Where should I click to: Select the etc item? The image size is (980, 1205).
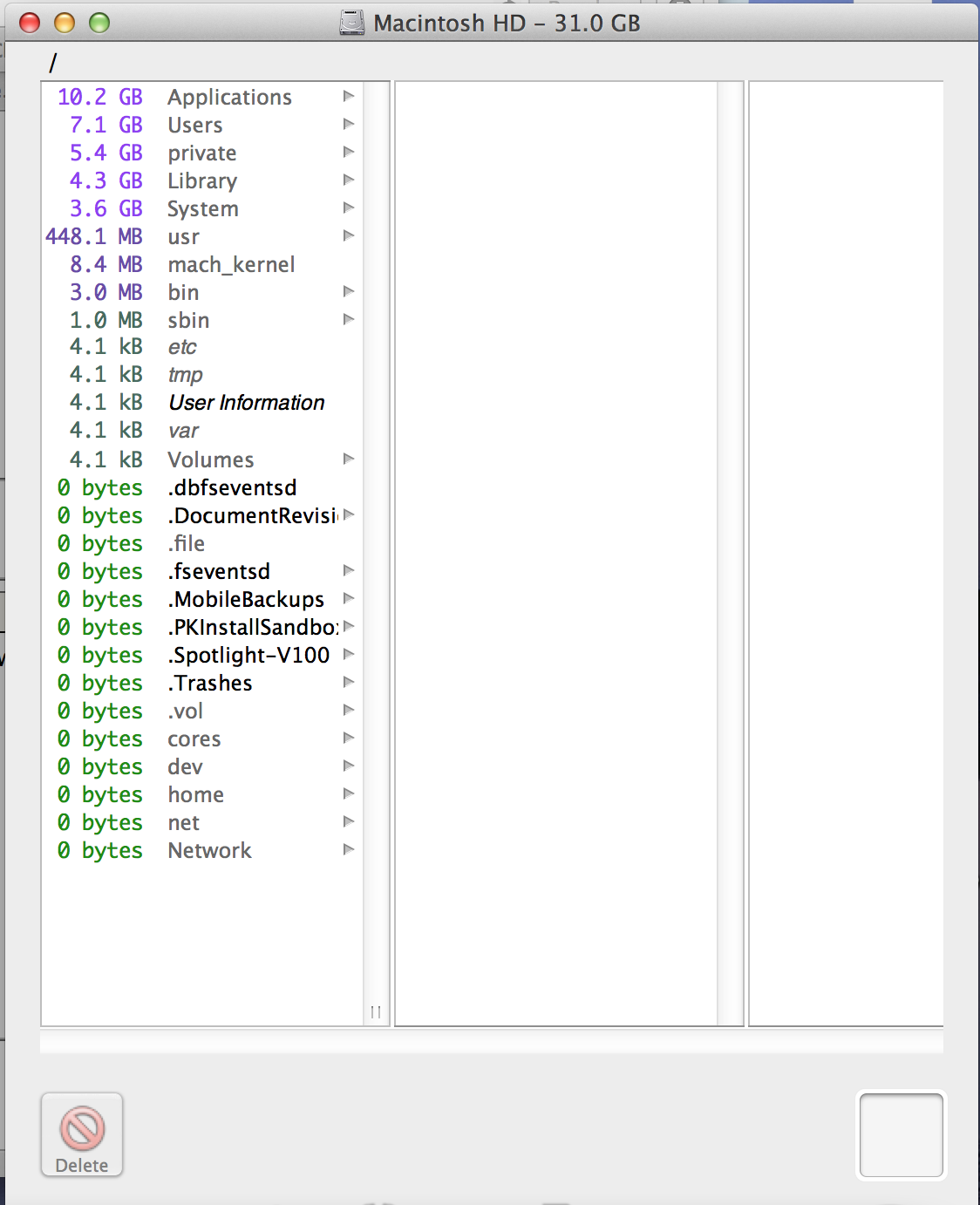182,347
